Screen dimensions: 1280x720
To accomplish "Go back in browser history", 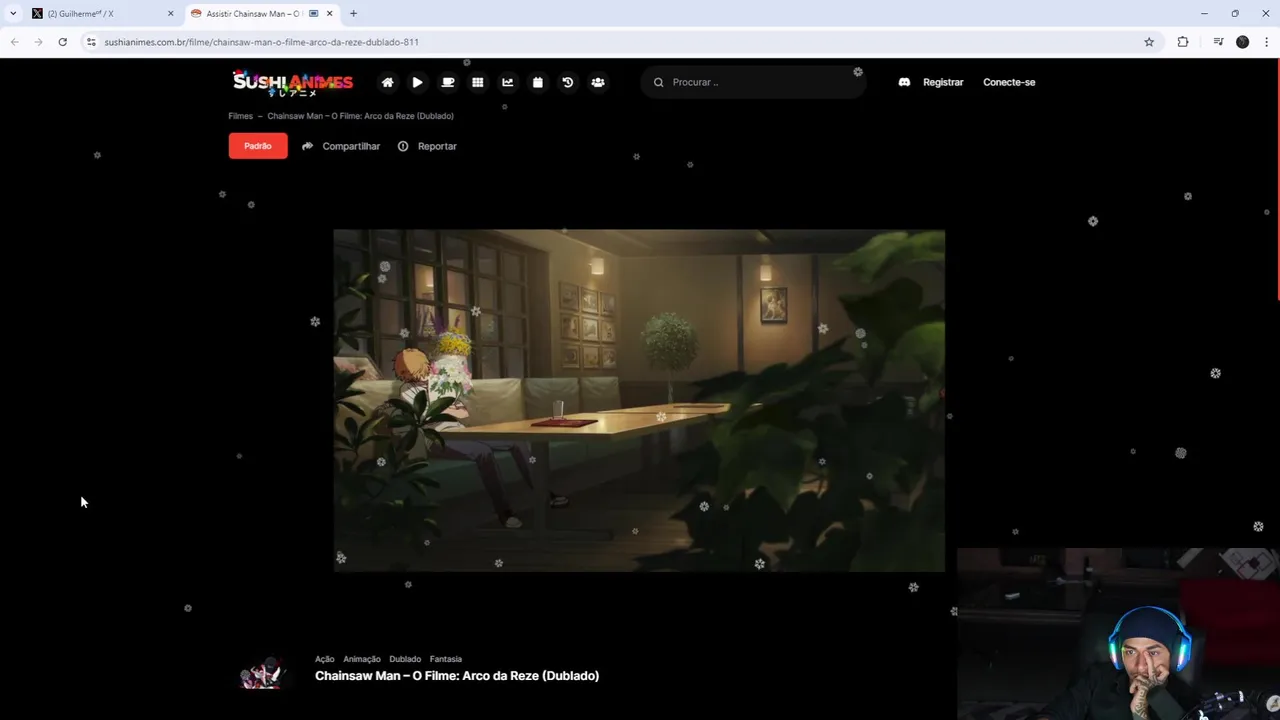I will coord(14,42).
